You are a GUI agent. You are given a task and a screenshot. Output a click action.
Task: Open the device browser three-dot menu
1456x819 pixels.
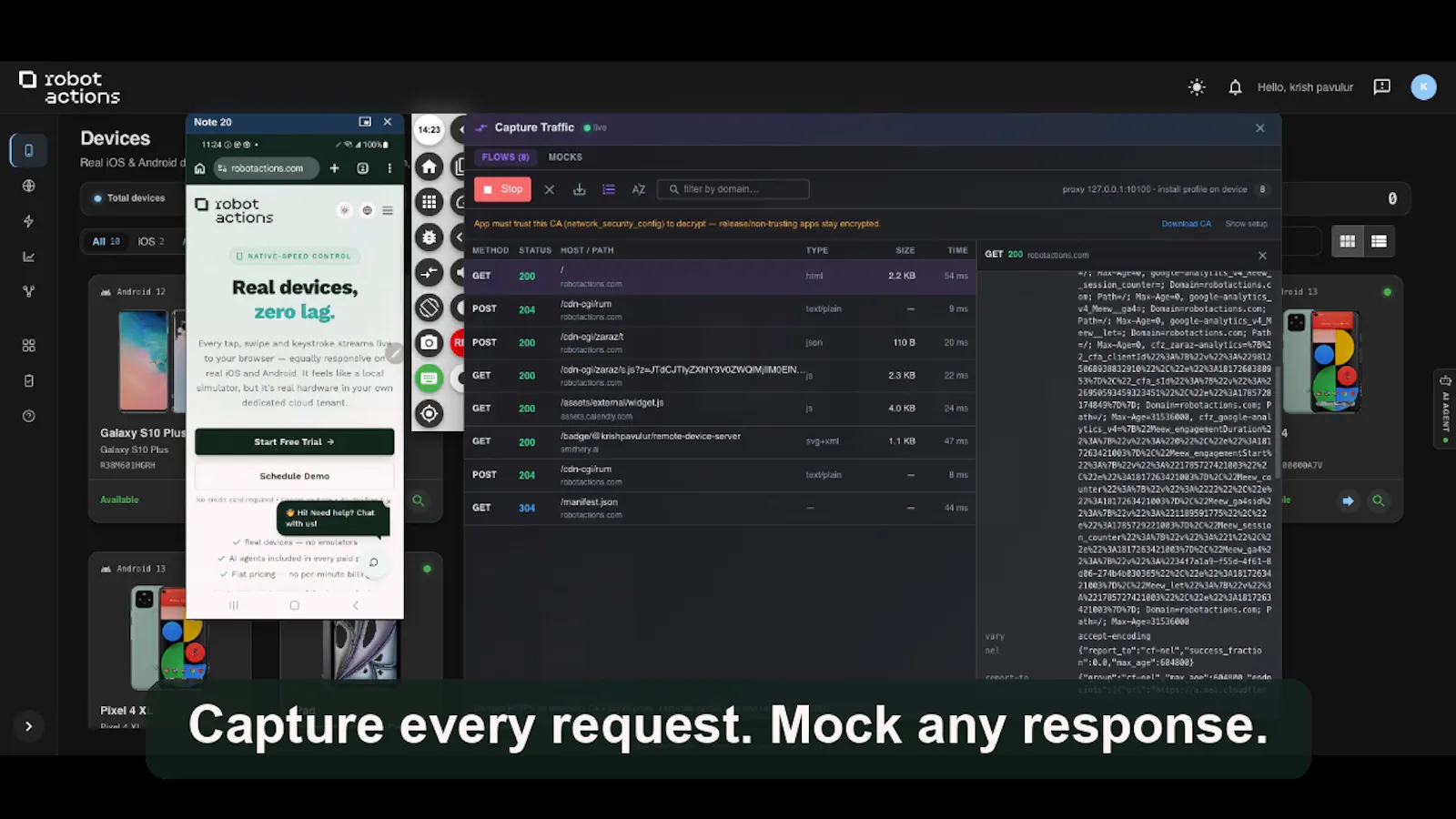point(389,168)
